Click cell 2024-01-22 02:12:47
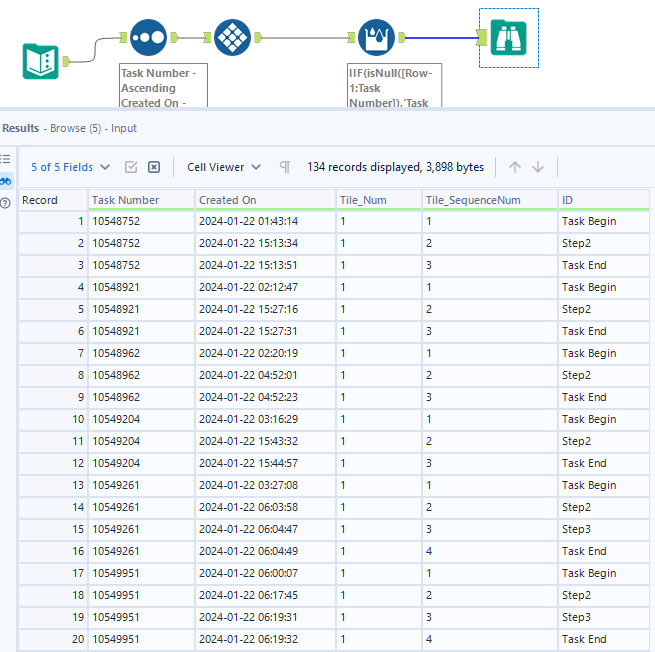 [265, 287]
